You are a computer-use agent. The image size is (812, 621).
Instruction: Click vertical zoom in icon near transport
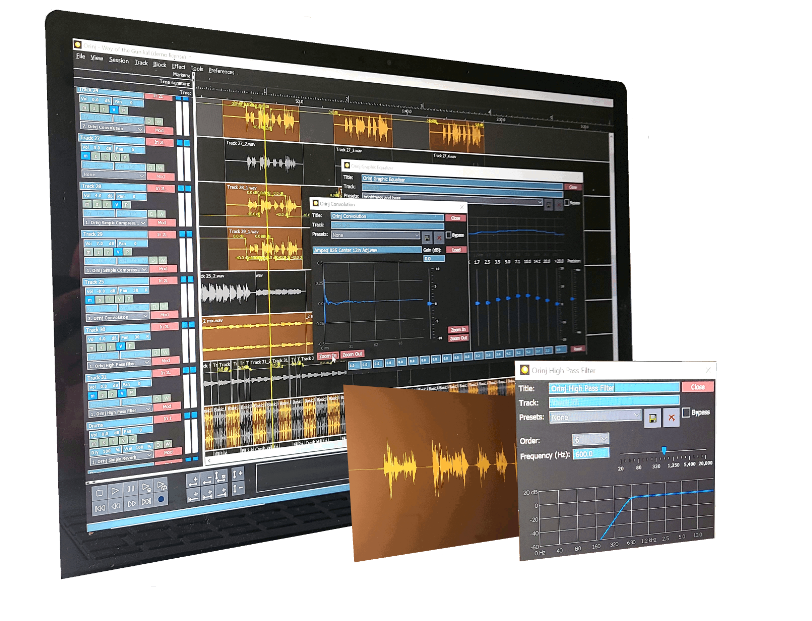237,474
